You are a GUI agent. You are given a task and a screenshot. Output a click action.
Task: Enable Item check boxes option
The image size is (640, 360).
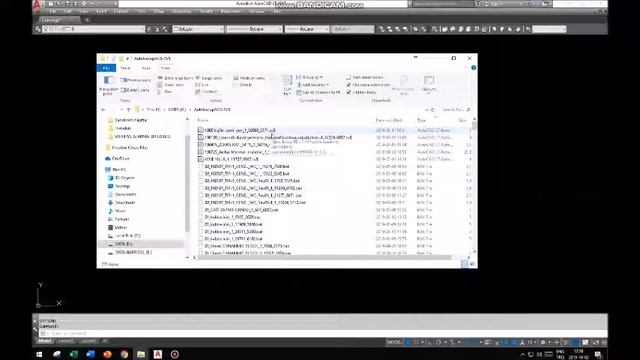(364, 77)
